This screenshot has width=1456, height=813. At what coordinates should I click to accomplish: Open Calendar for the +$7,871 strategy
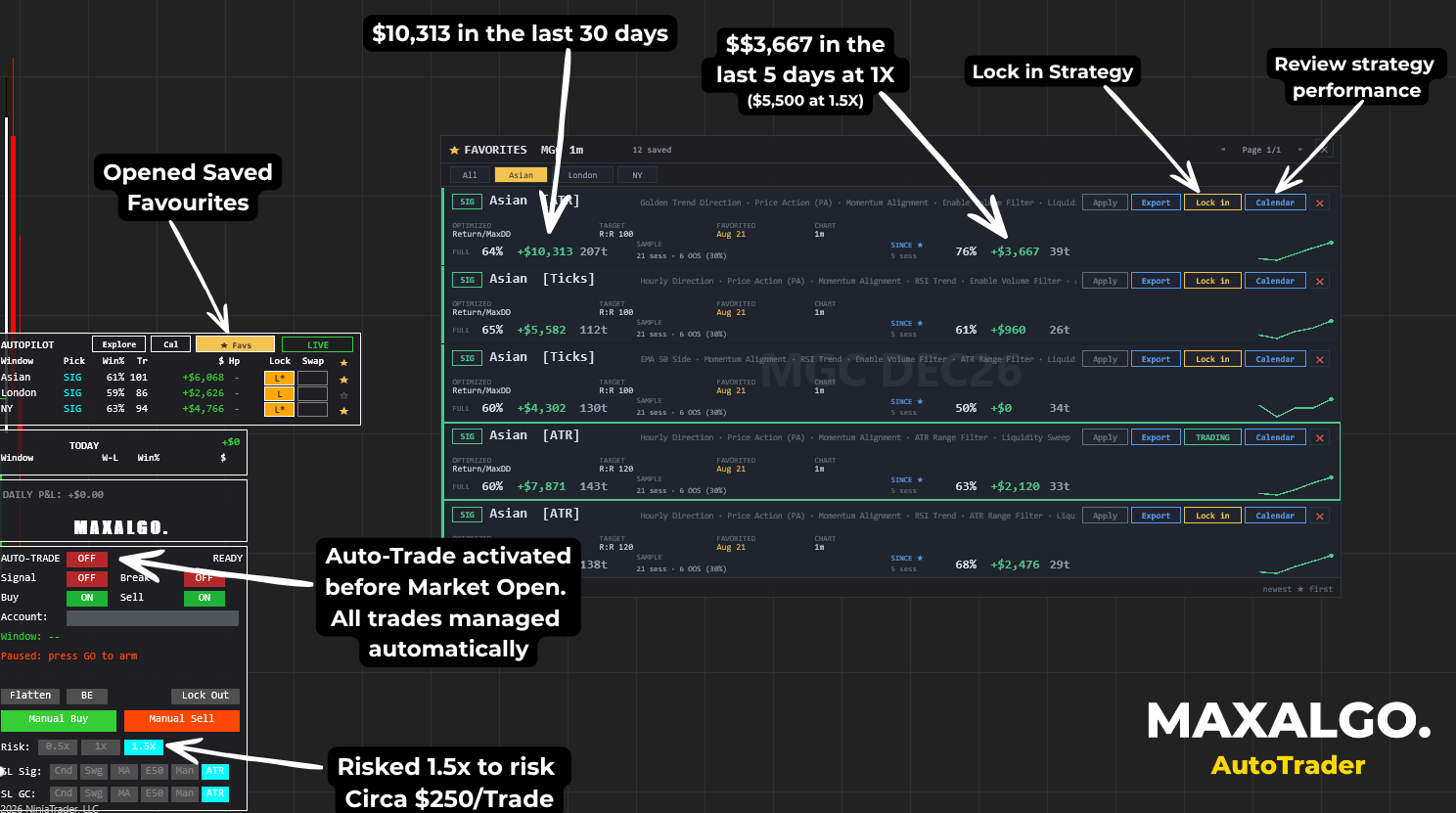coord(1275,437)
